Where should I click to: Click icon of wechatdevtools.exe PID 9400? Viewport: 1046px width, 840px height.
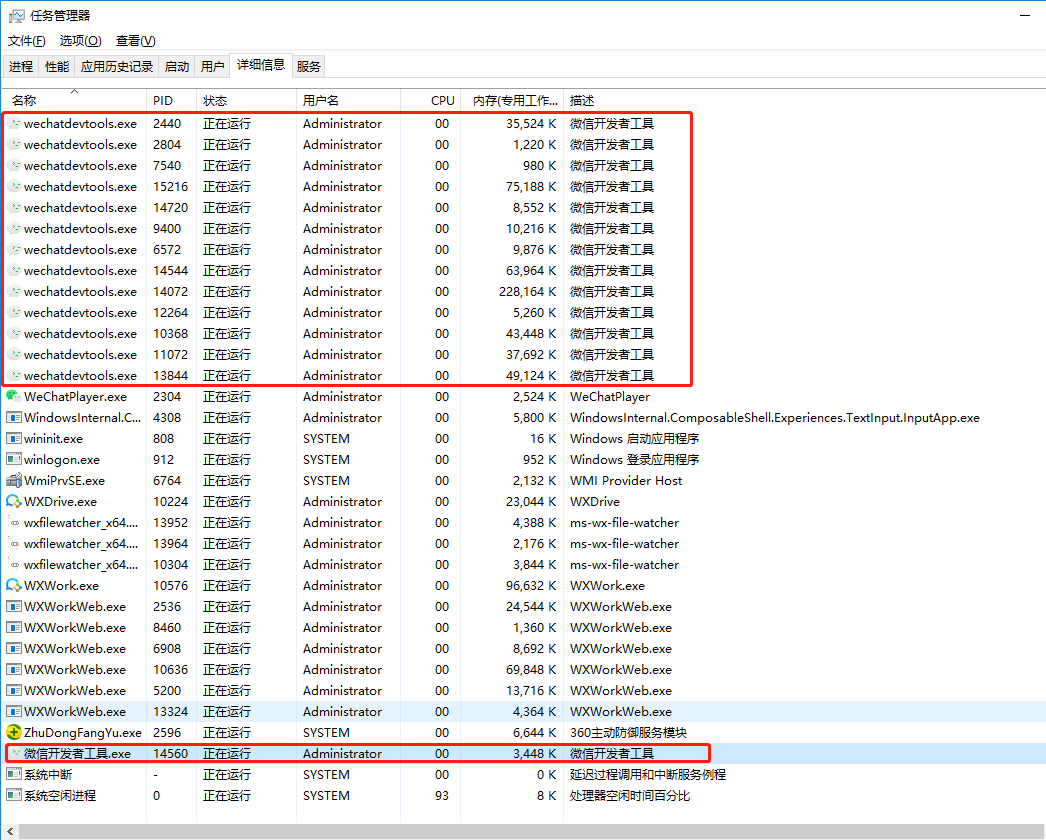tap(14, 228)
